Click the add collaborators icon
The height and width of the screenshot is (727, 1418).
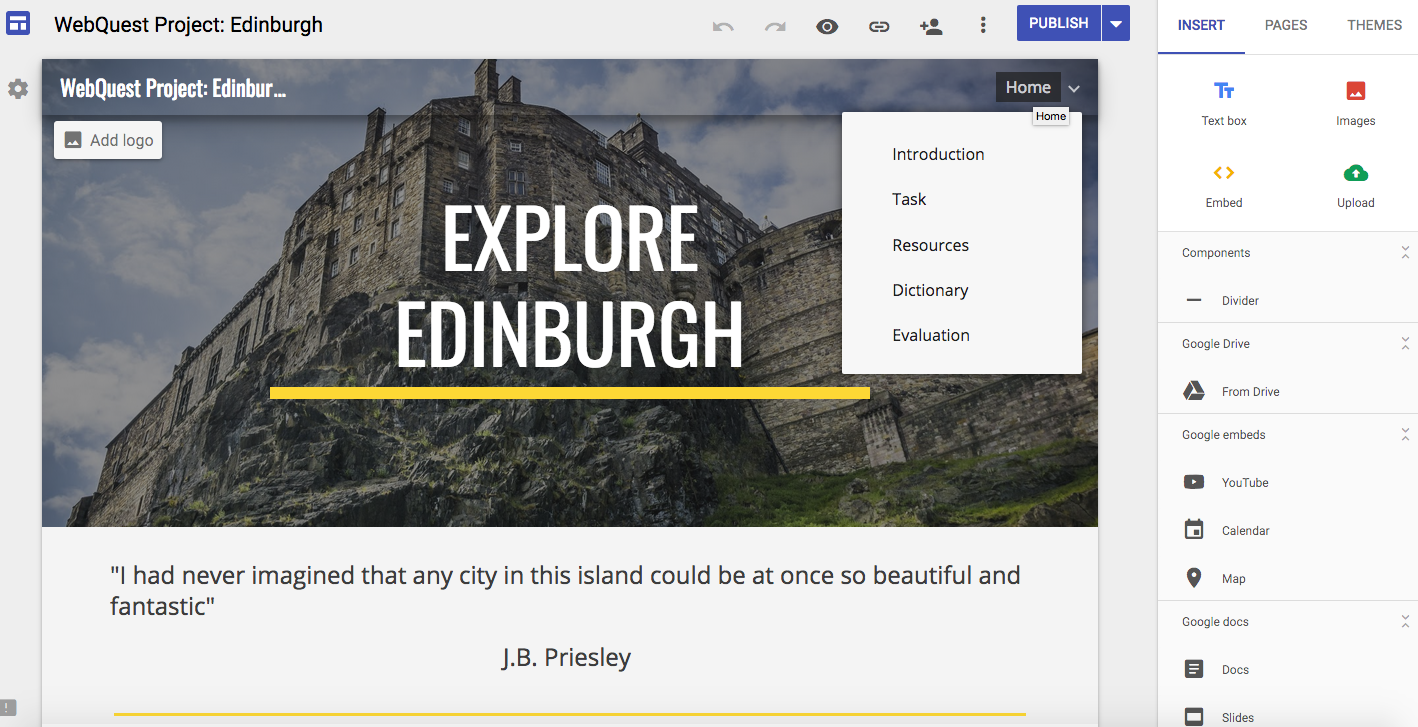[x=931, y=26]
